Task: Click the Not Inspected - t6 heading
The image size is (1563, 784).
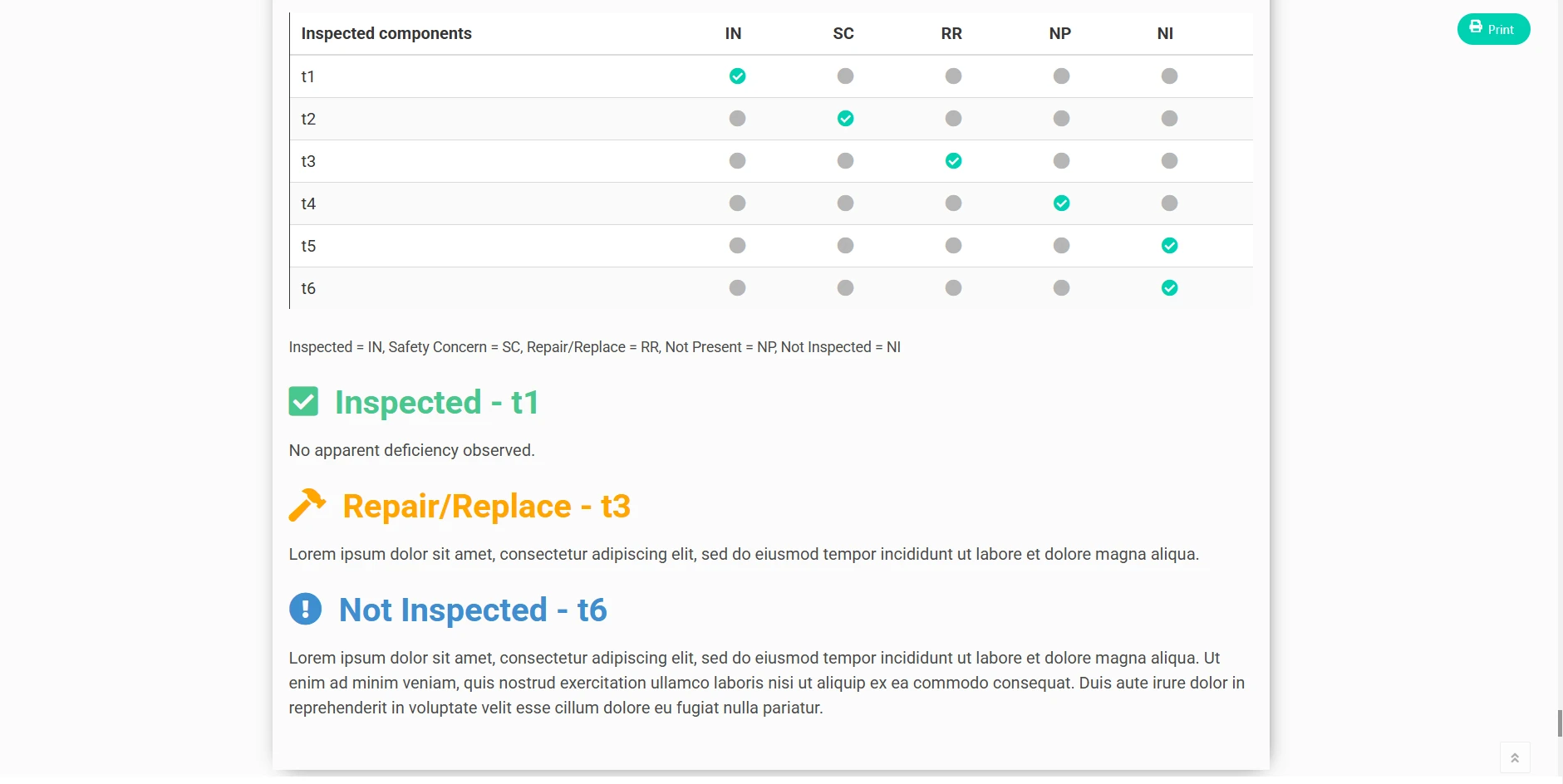Action: (x=473, y=610)
